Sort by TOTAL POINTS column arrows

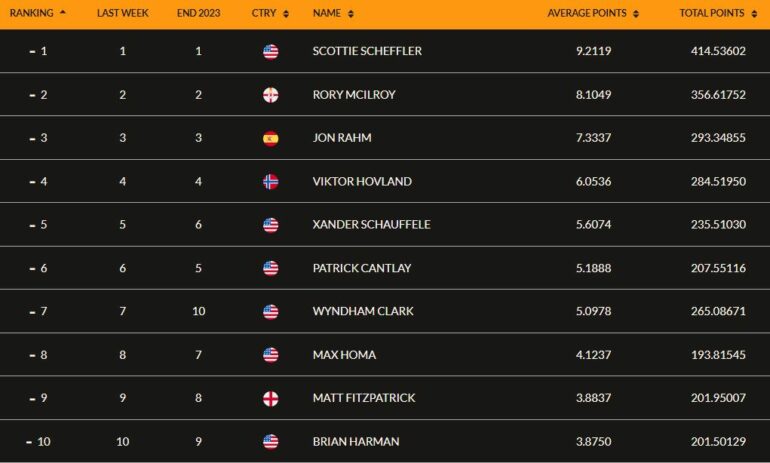[754, 14]
